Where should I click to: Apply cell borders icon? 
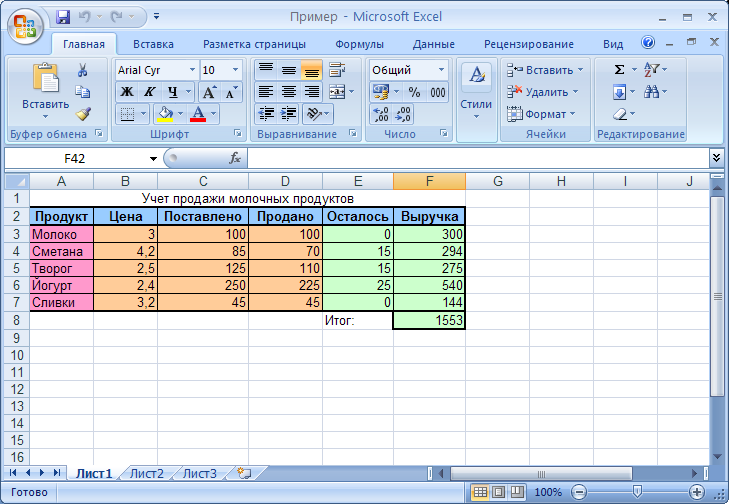127,114
